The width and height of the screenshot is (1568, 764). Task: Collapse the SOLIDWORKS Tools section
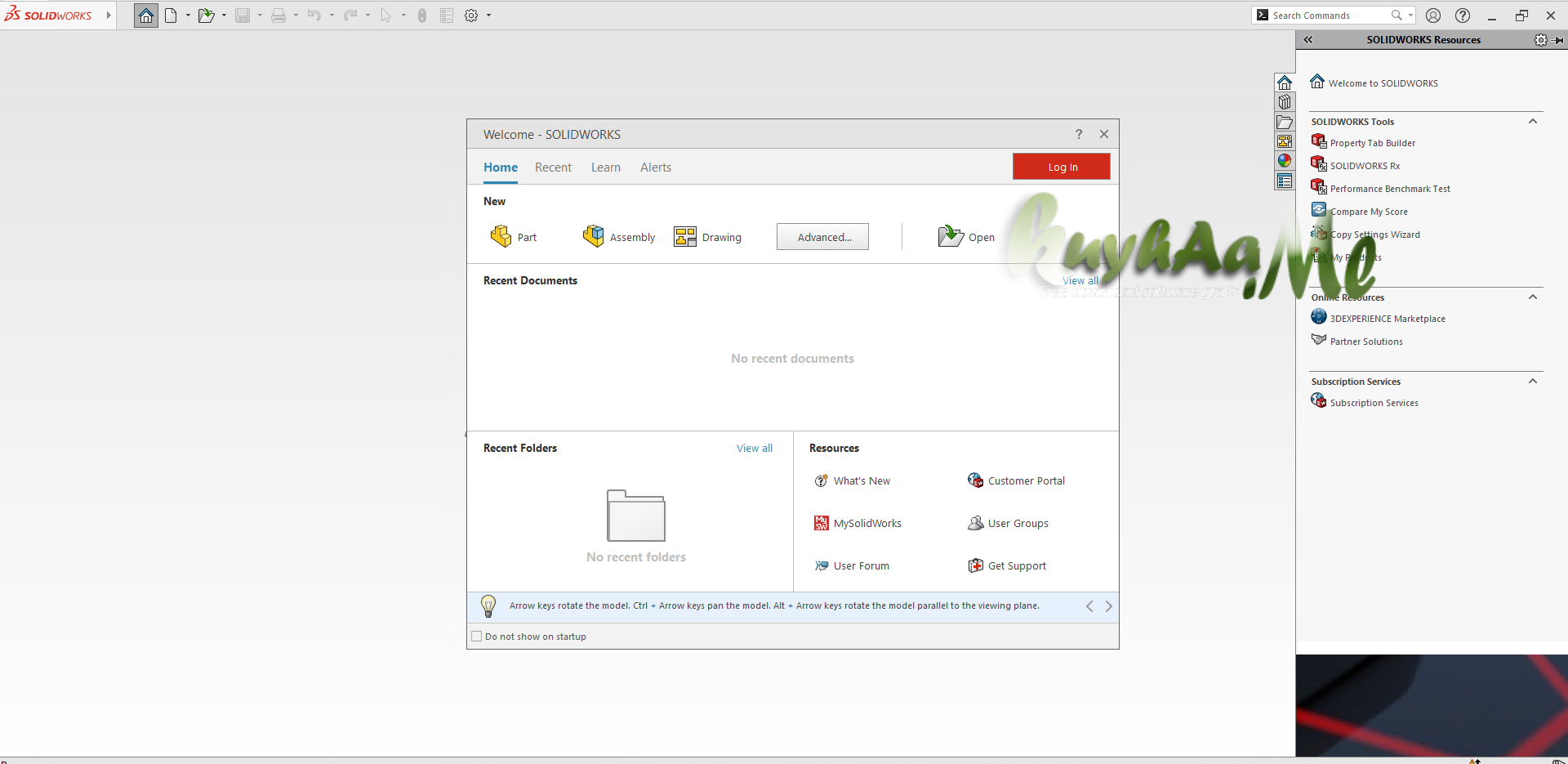[x=1533, y=122]
